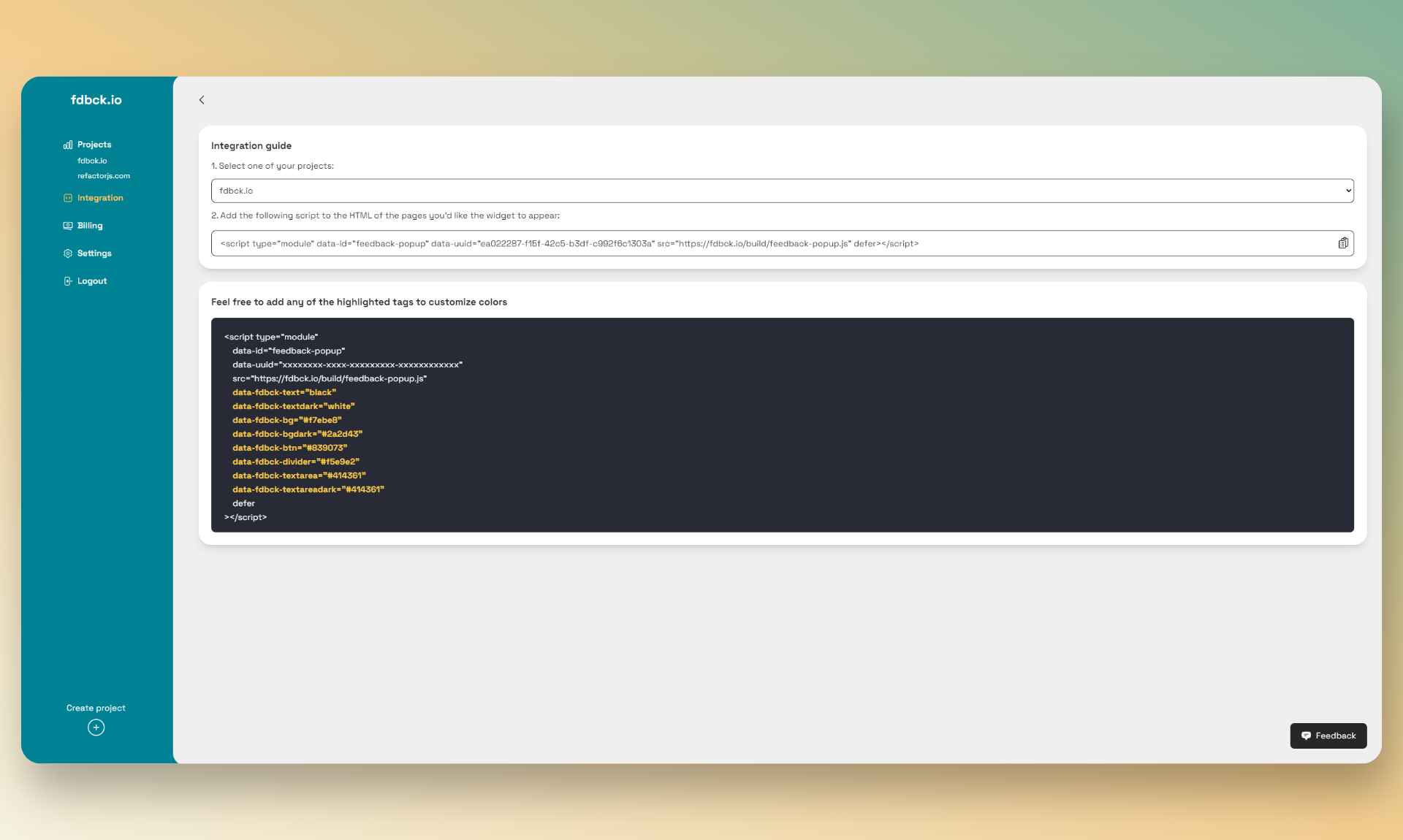Click the data-fdbck-bgdark="#2a2d43" line
1403x840 pixels.
click(297, 434)
